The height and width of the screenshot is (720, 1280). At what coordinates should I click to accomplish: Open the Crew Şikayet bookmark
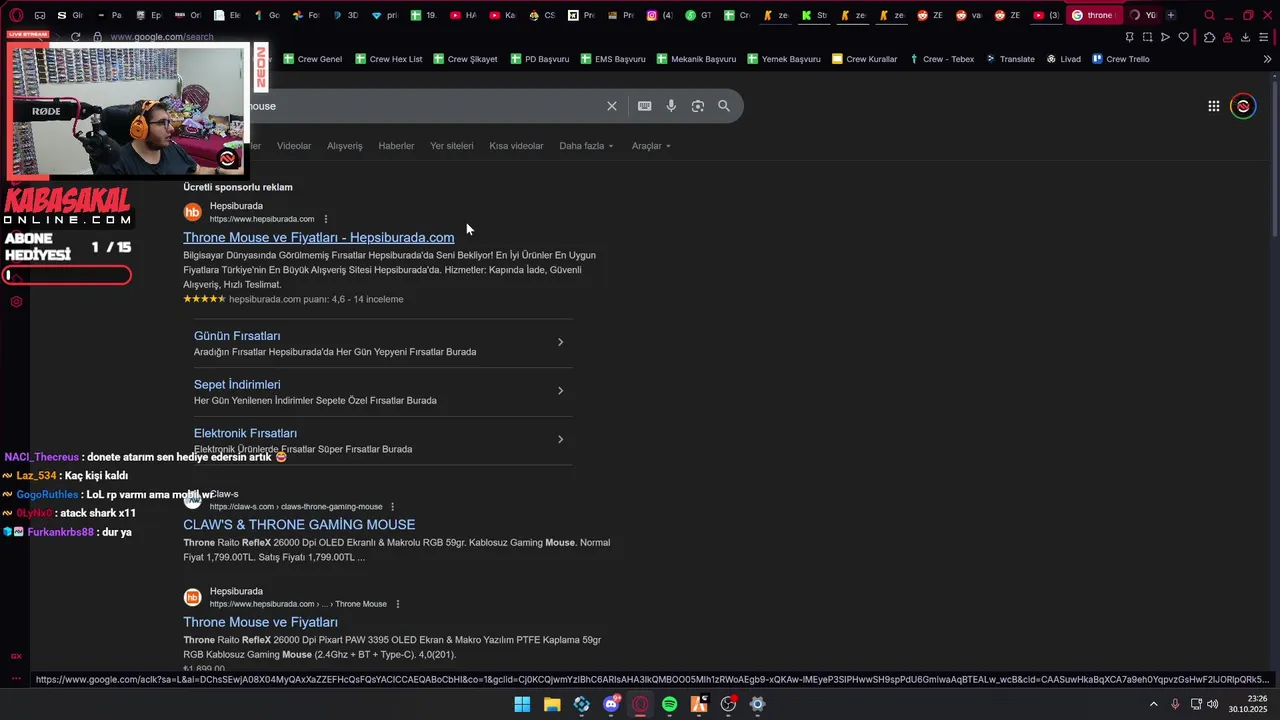pos(465,59)
